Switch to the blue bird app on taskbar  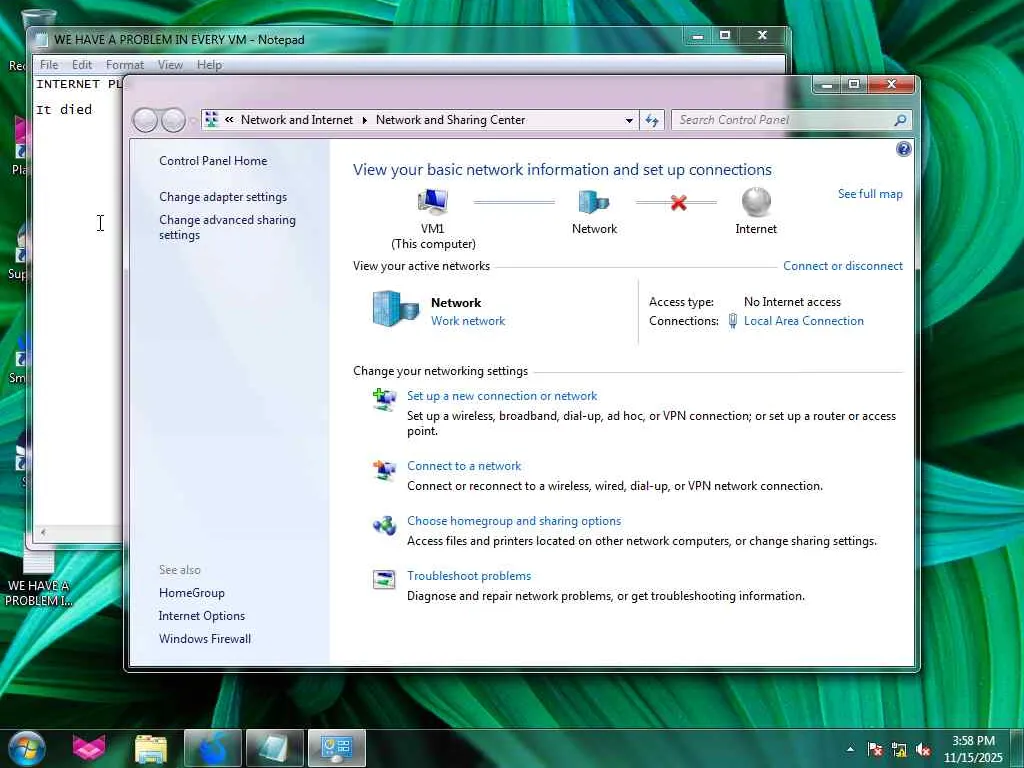(x=213, y=748)
